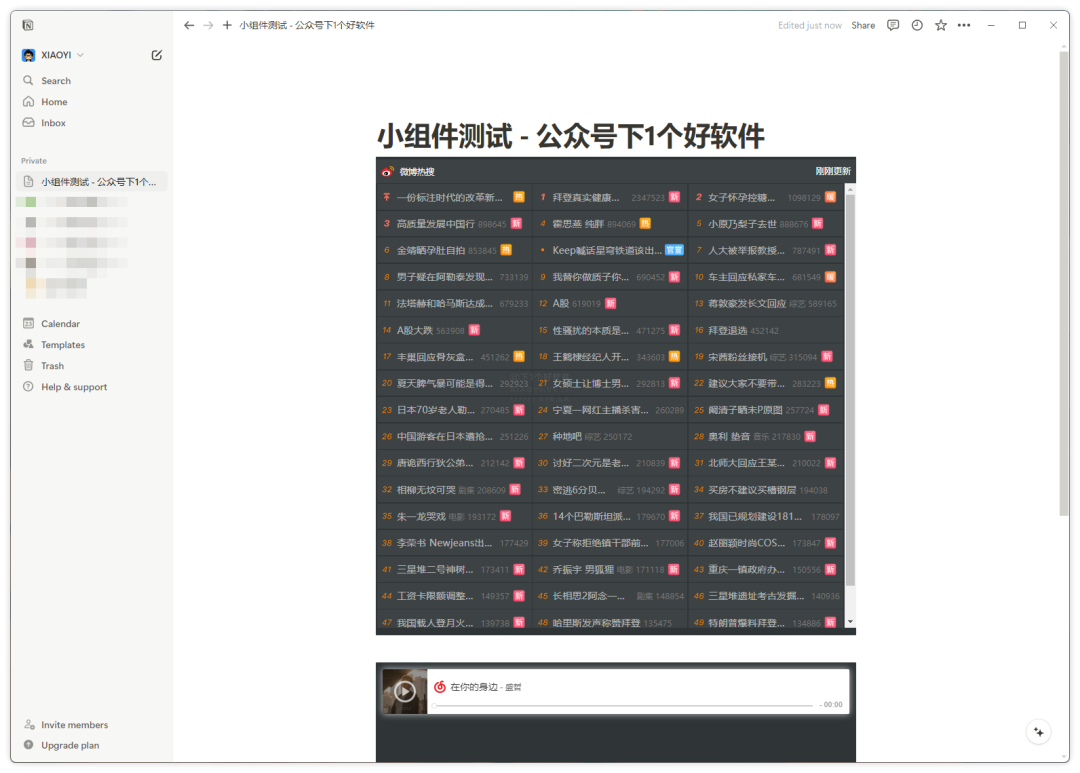
Task: Click the widget scrollbar down arrow
Action: click(x=850, y=621)
